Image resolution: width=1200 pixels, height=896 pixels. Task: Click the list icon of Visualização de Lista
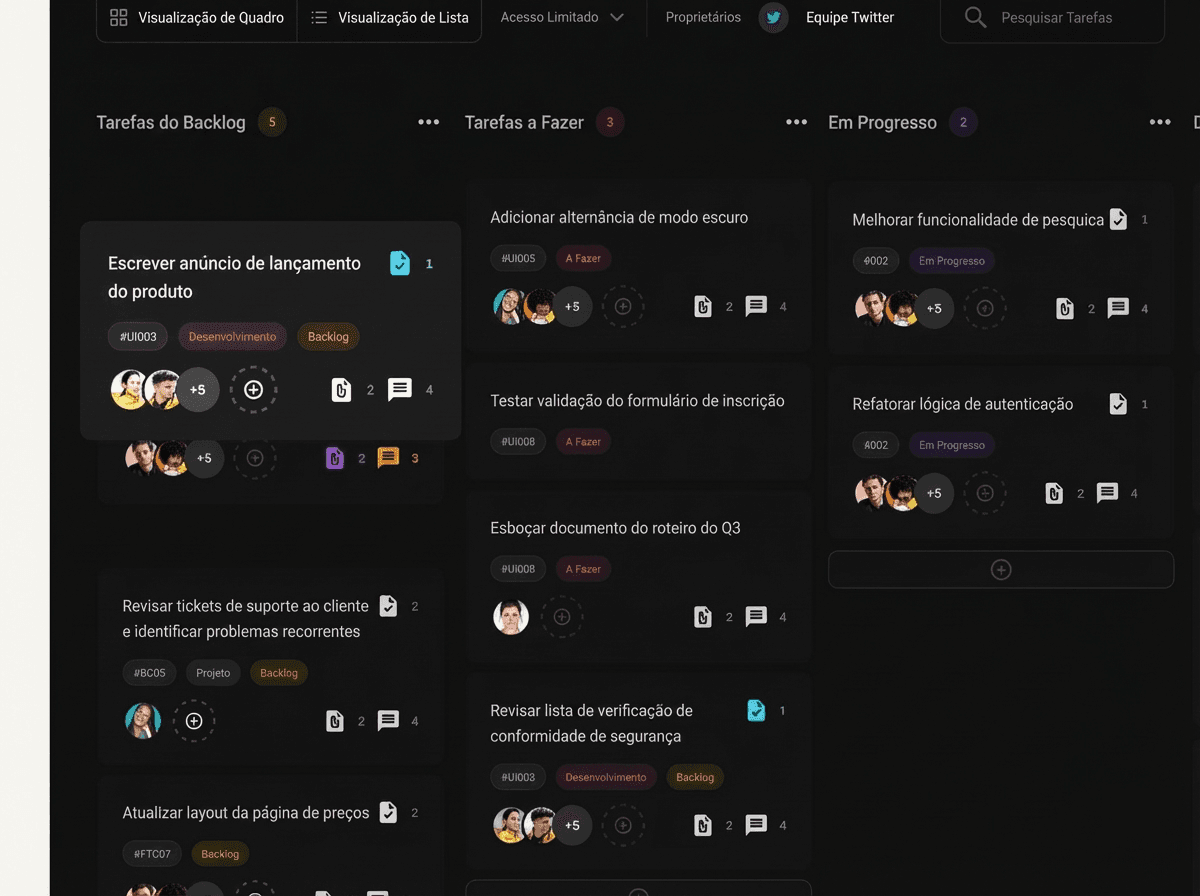coord(318,17)
